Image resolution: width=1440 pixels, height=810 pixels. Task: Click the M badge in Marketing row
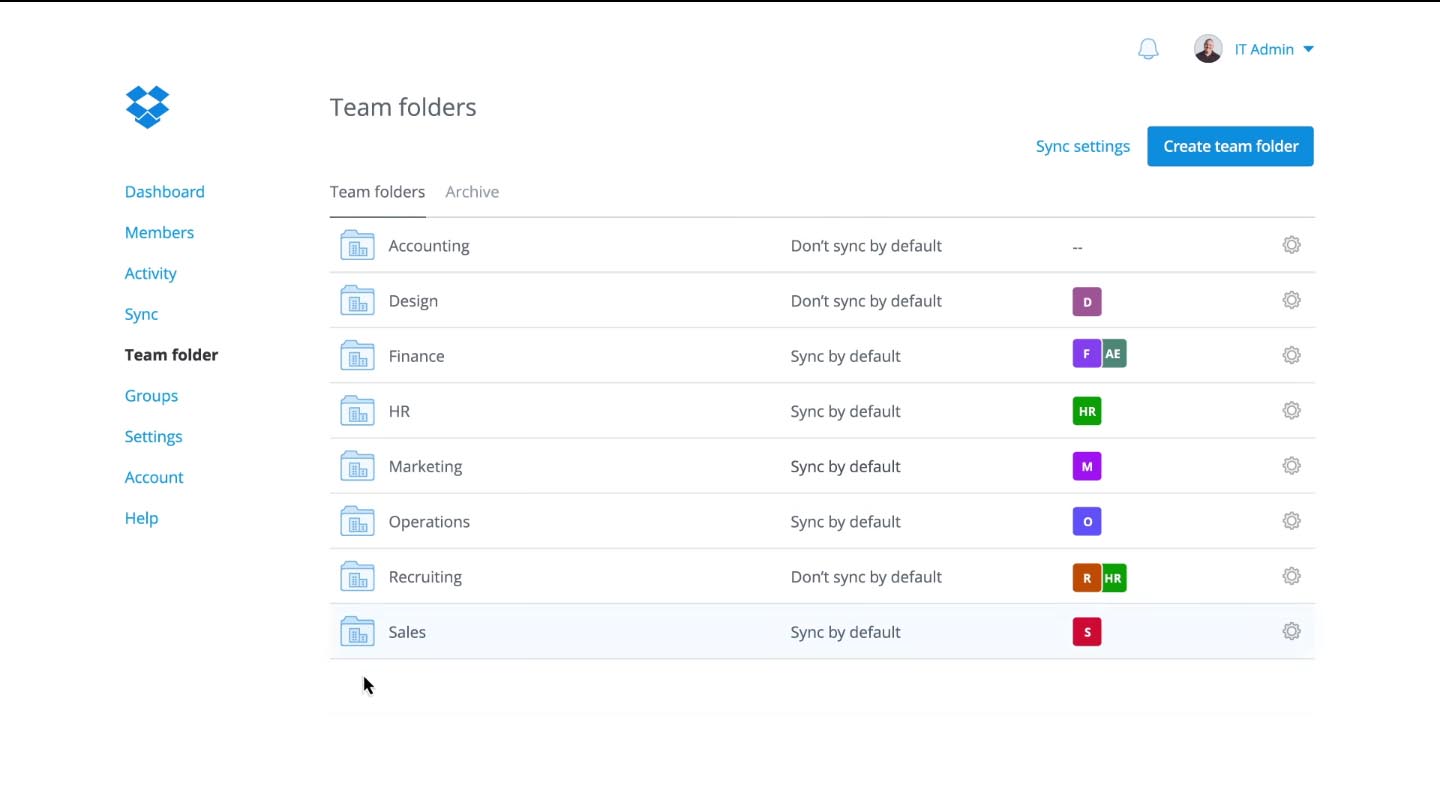tap(1087, 466)
